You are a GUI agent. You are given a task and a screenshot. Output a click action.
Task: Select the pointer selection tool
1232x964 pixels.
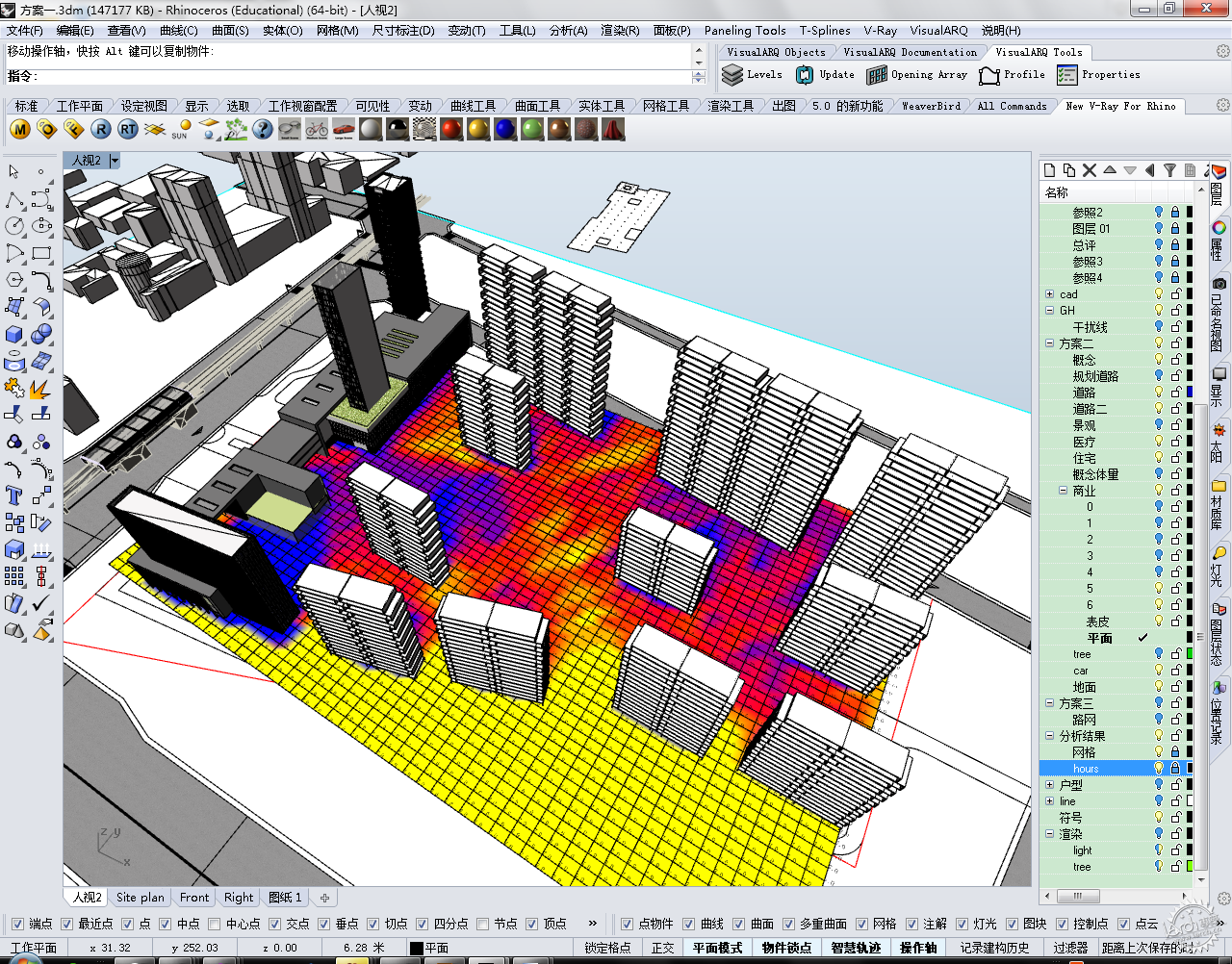[14, 172]
